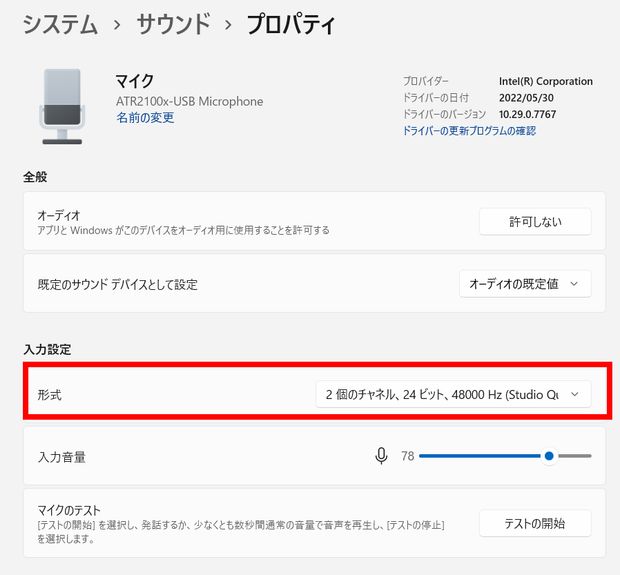Screen dimensions: 620x575
Task: Open ドライバーの更新プログラムの確認 link
Action: coord(469,131)
